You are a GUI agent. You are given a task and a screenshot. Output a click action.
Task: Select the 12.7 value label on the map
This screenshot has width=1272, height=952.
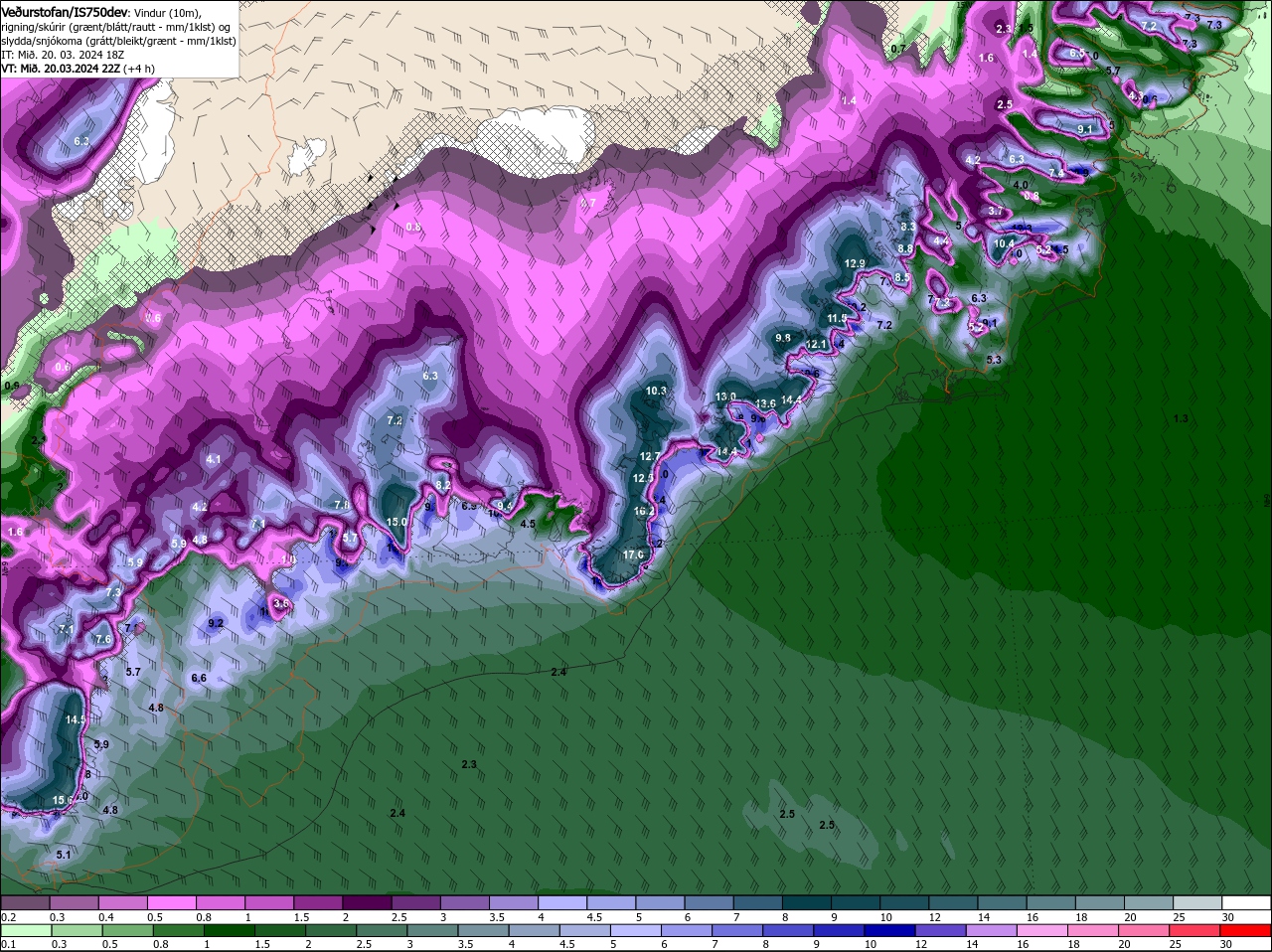pyautogui.click(x=650, y=456)
